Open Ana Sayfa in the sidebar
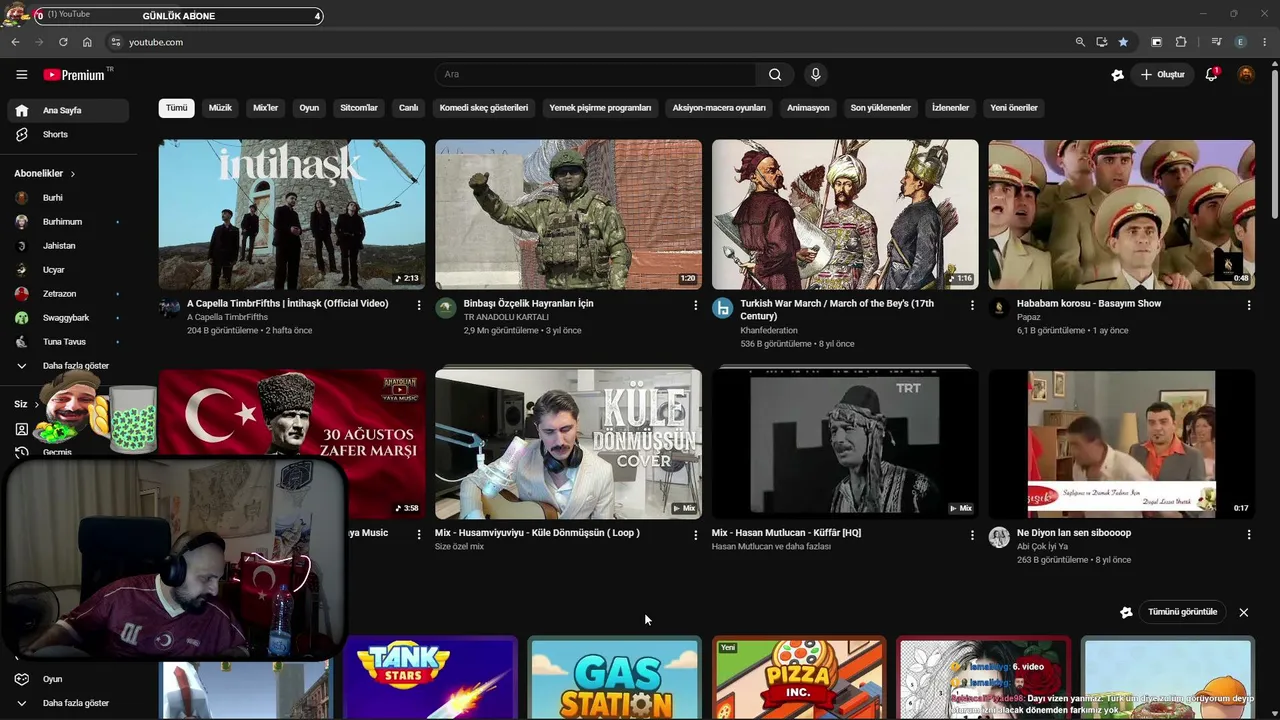The image size is (1280, 720). pyautogui.click(x=68, y=111)
